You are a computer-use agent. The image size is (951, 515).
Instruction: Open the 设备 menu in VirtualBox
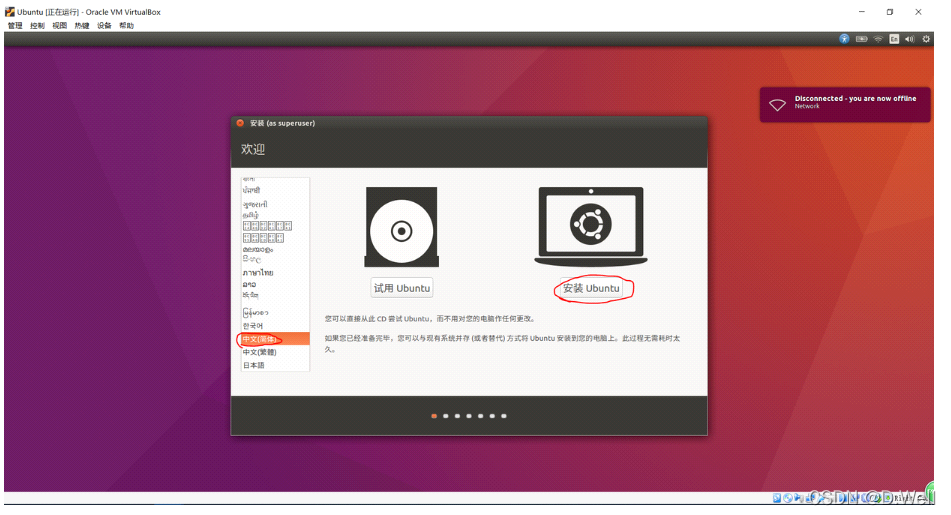pos(104,25)
